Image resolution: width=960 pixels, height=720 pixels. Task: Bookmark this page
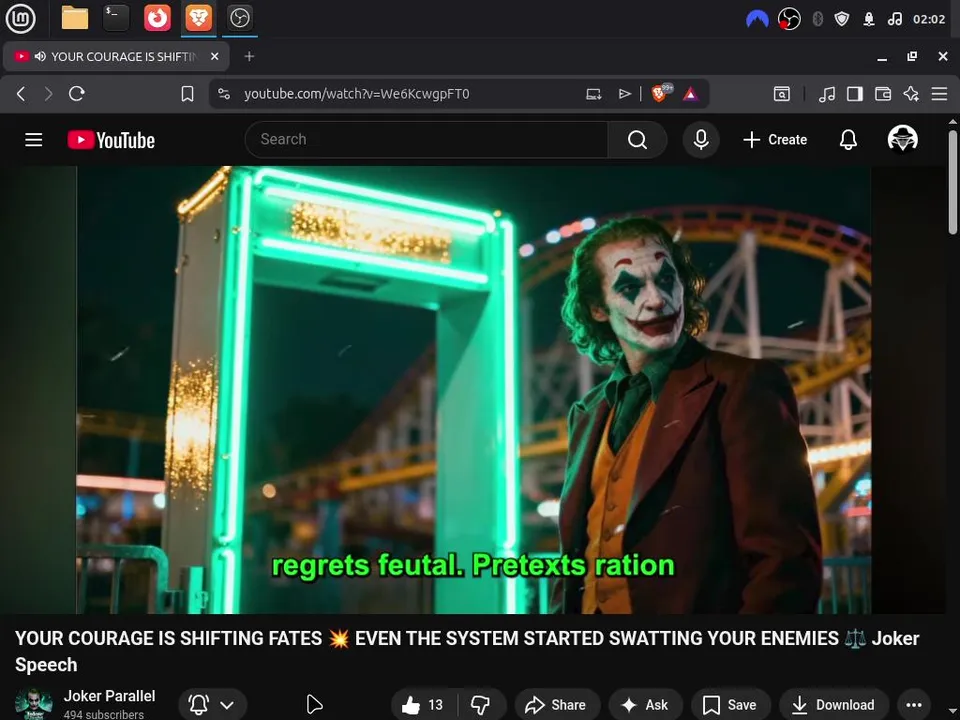pos(187,94)
